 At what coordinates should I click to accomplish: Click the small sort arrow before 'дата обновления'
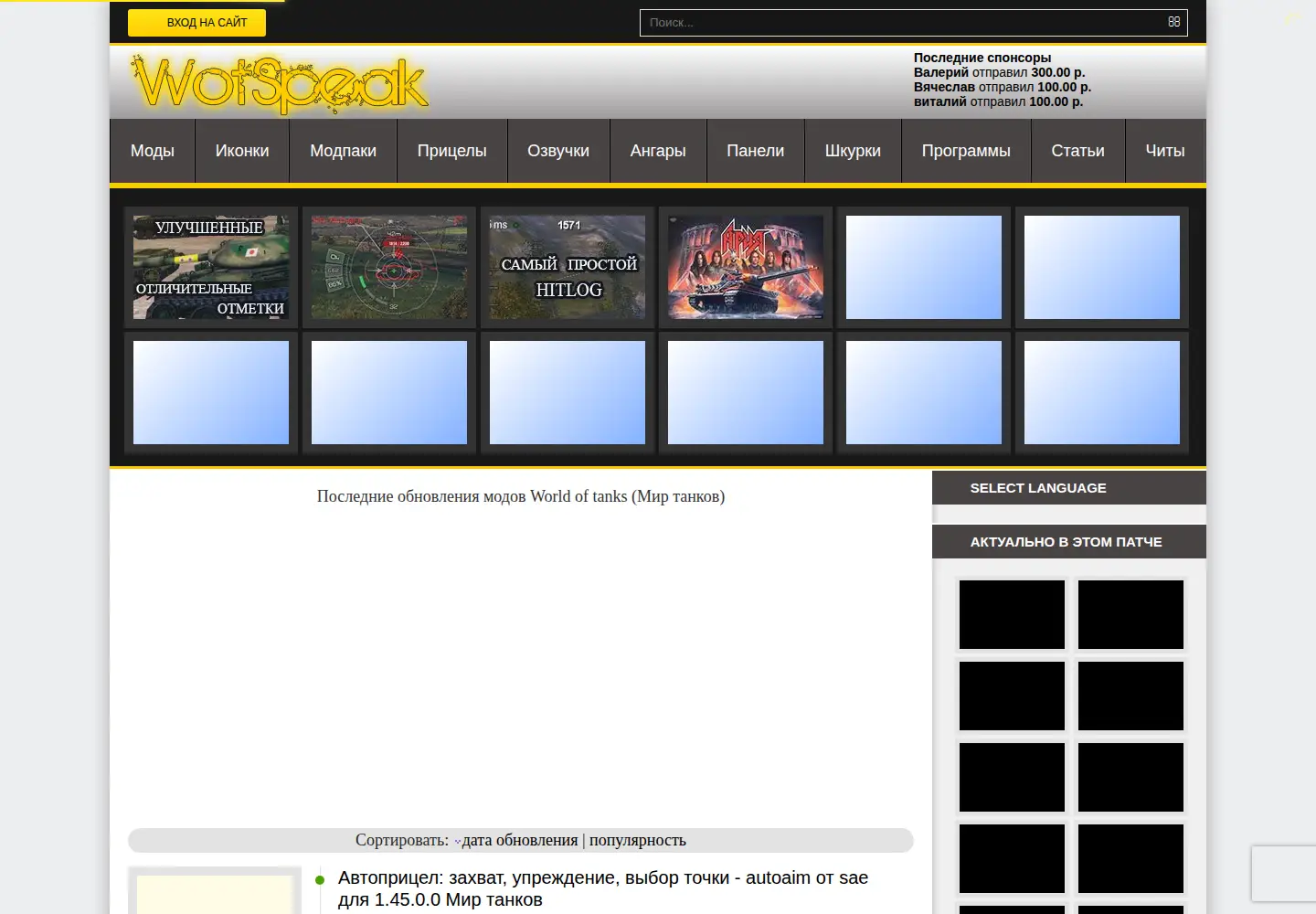[x=458, y=842]
